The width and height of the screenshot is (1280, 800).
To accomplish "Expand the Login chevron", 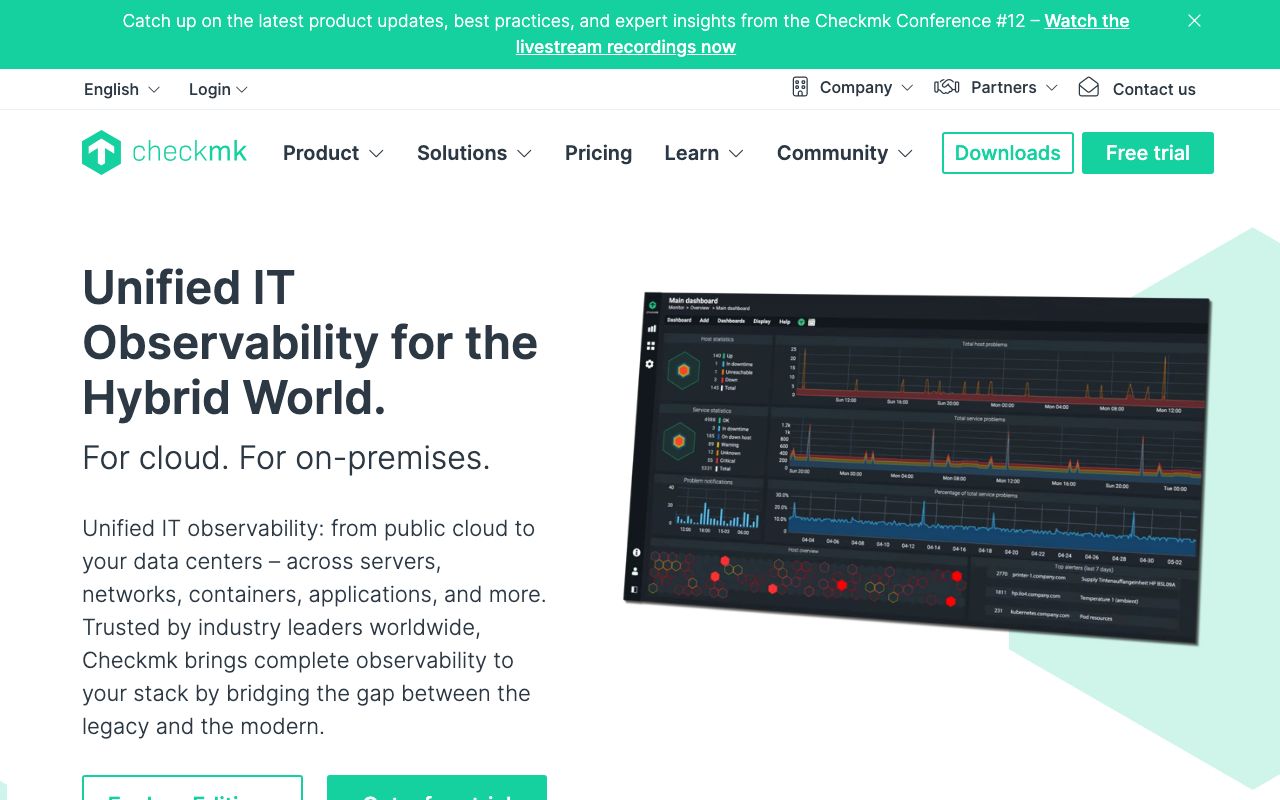I will 242,90.
